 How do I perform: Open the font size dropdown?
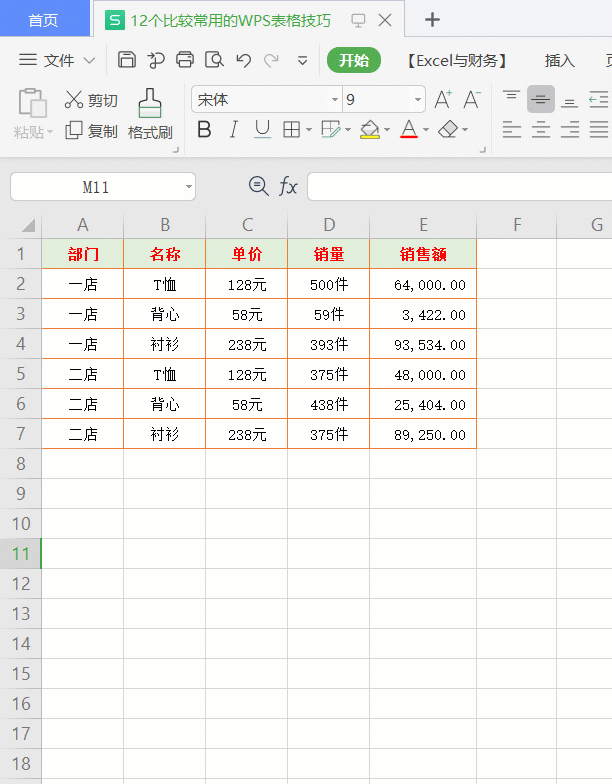[x=418, y=100]
